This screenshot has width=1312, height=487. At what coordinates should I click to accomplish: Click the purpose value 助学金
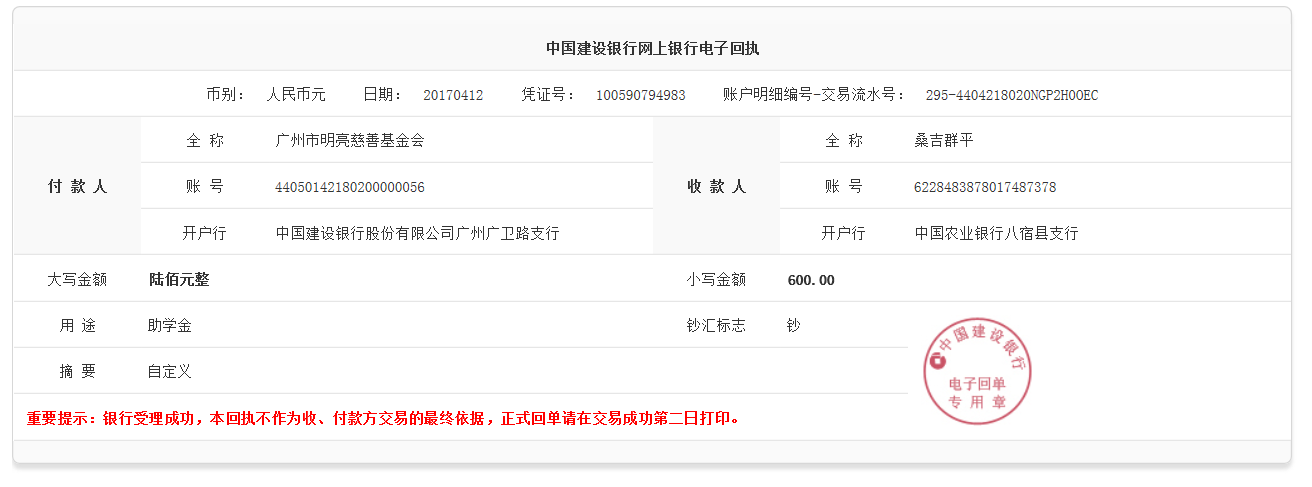[169, 326]
